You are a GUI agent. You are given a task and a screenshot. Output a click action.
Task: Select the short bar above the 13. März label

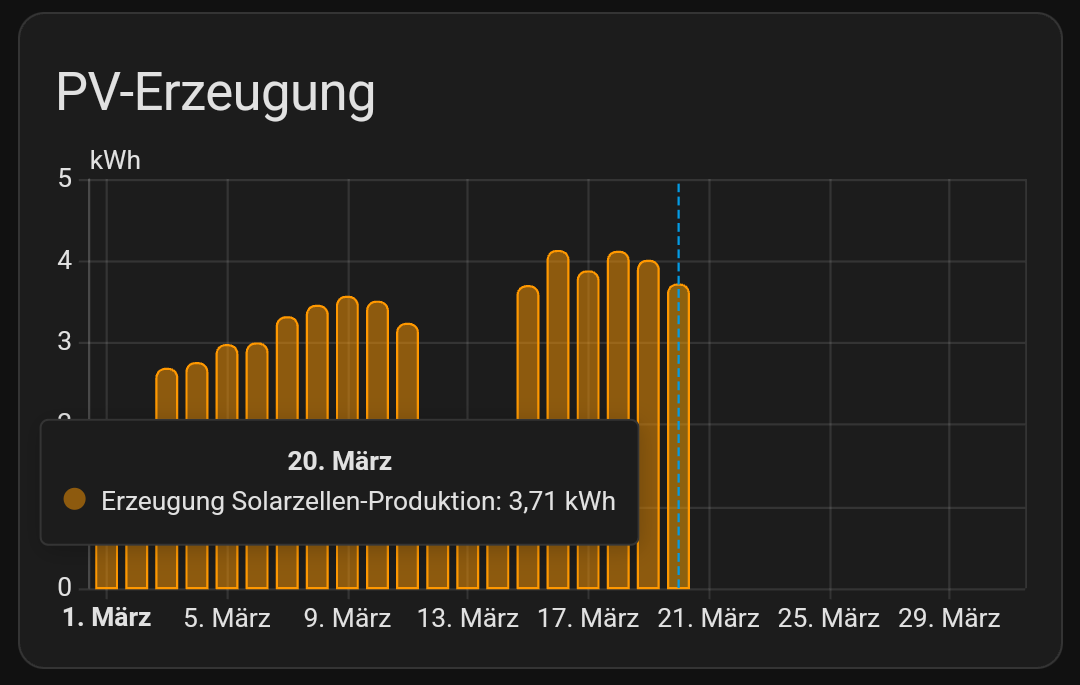468,566
